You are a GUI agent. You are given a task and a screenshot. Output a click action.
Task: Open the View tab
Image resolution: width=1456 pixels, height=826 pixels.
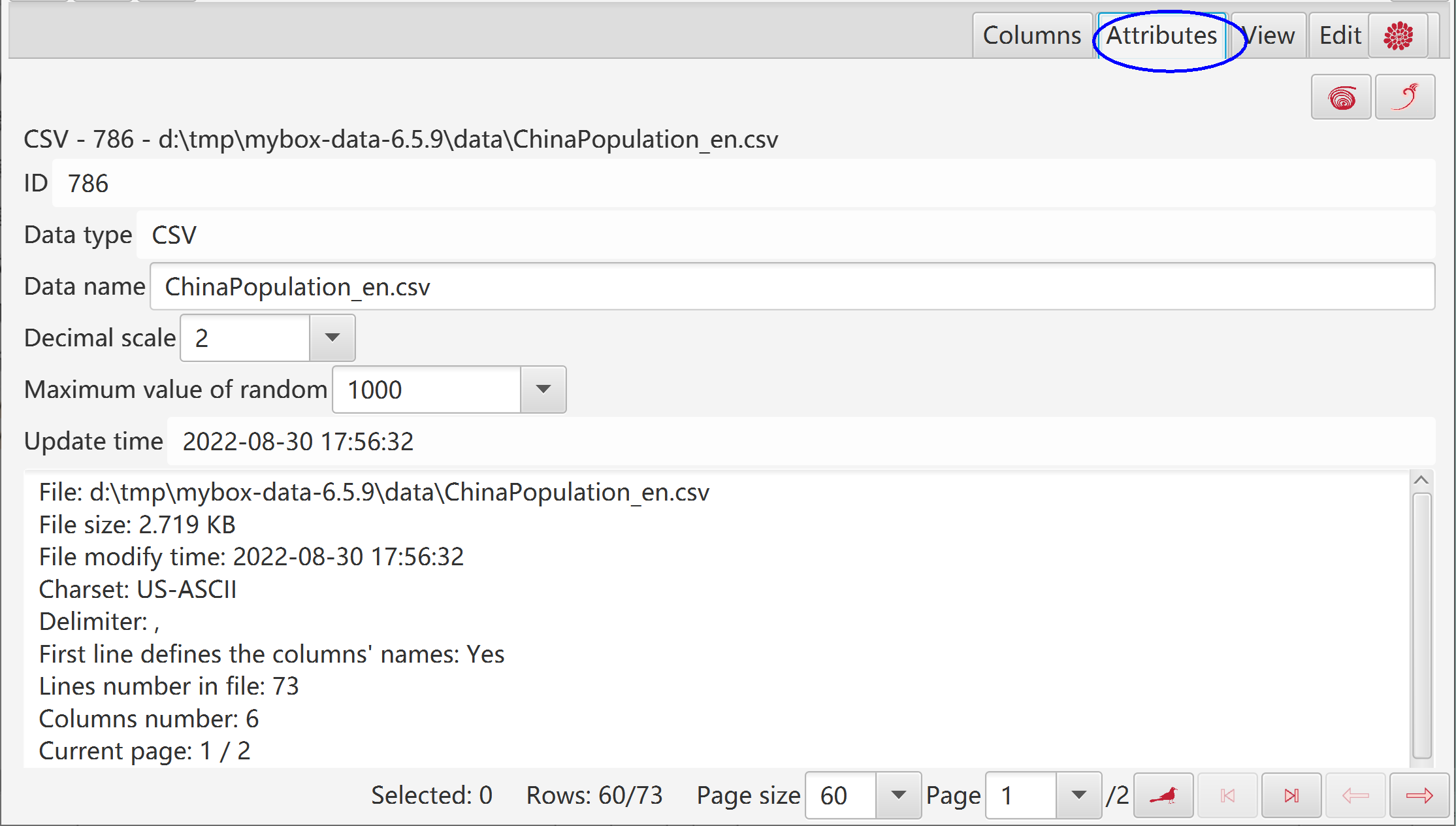point(1269,36)
